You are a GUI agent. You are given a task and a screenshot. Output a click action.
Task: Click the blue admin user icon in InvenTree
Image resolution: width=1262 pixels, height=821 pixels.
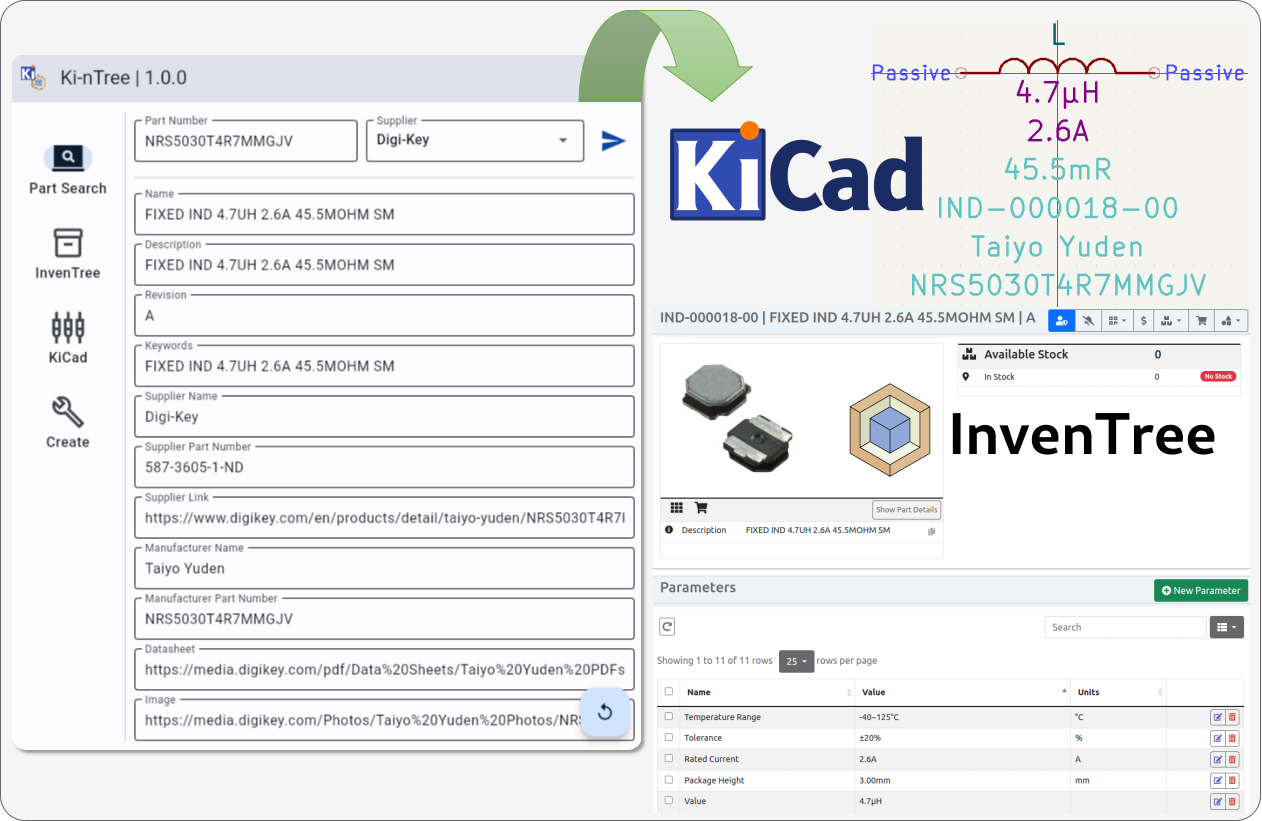pyautogui.click(x=1061, y=321)
